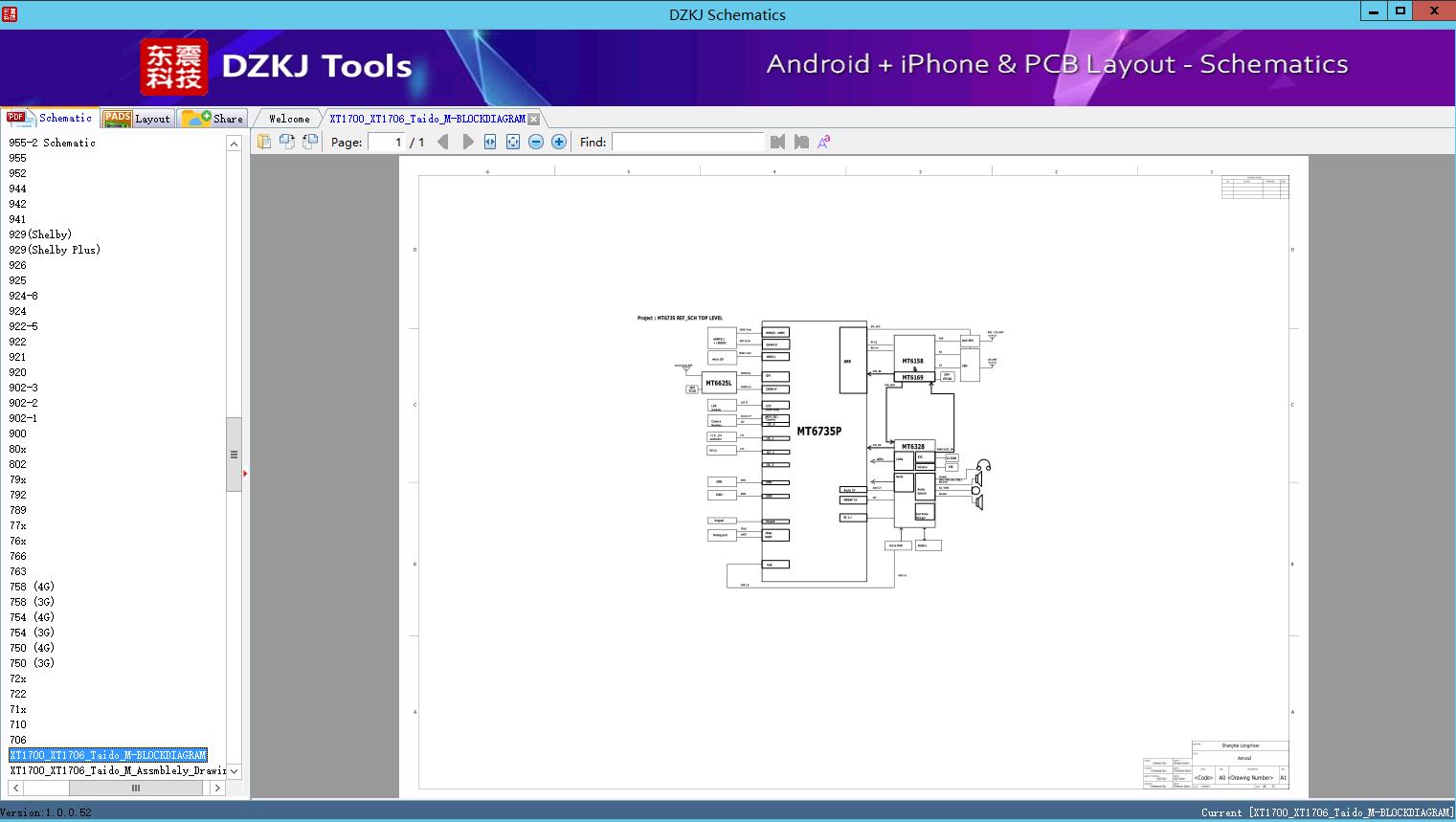The image size is (1456, 822).
Task: Open the Share tab
Action: pos(213,119)
